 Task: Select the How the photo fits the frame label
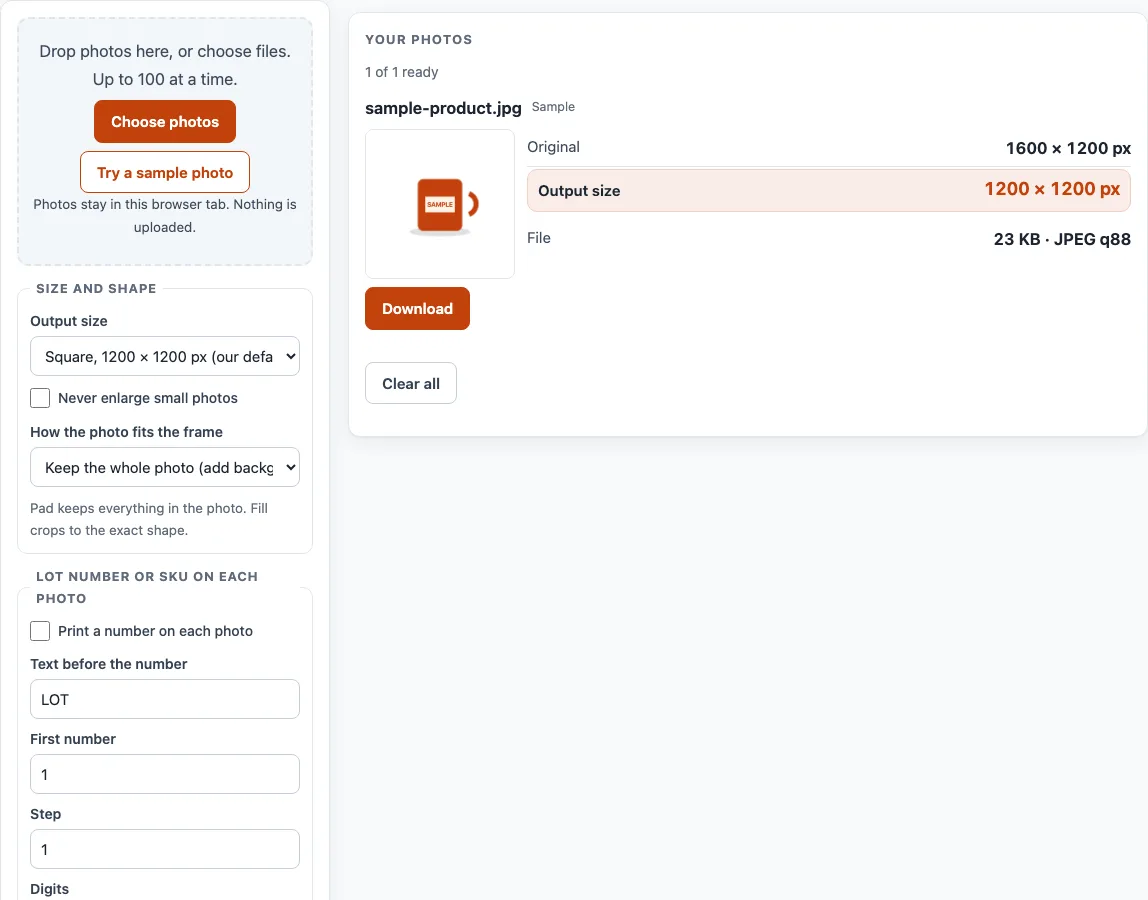tap(127, 432)
